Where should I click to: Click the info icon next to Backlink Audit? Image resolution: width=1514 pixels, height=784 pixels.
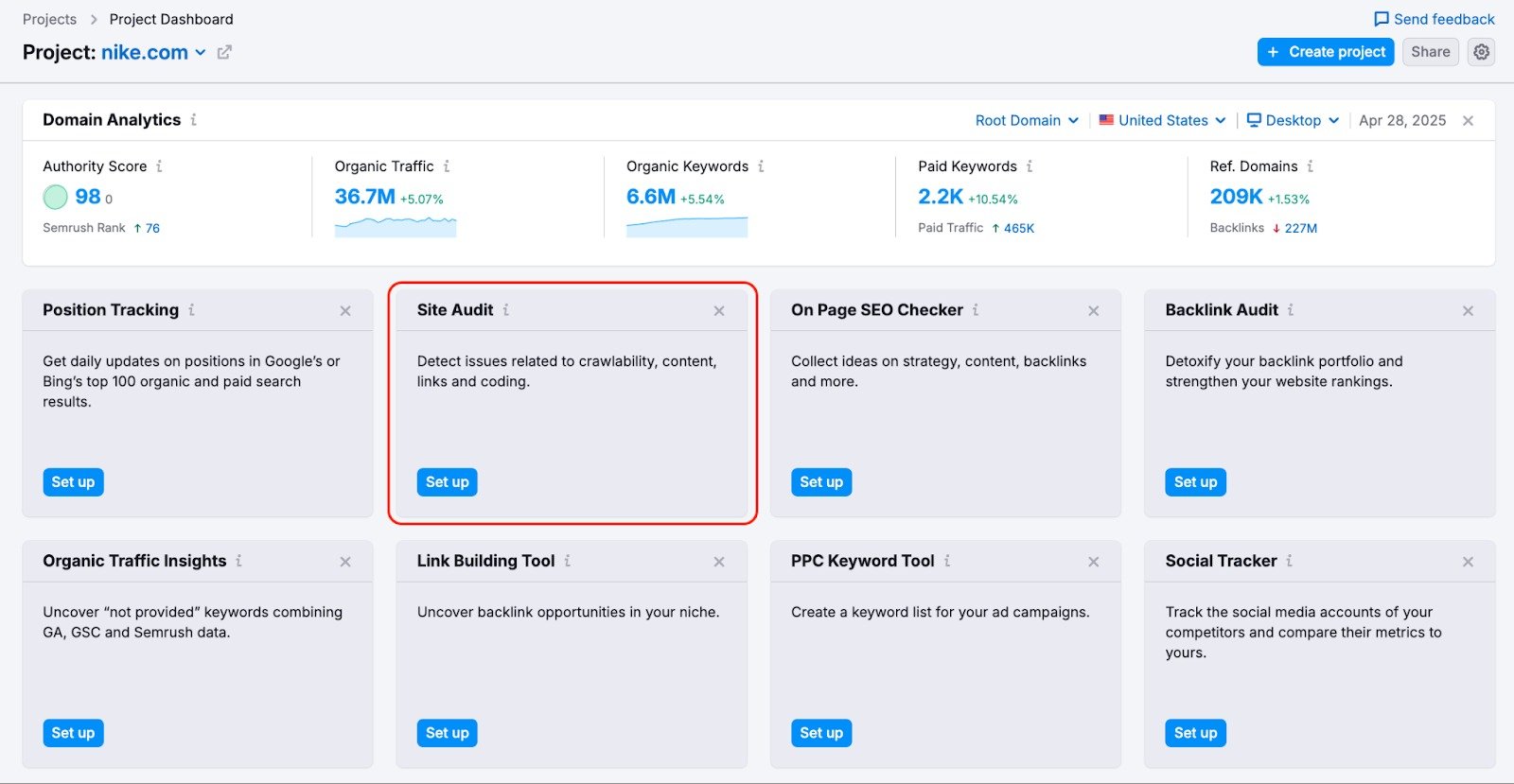point(1291,310)
